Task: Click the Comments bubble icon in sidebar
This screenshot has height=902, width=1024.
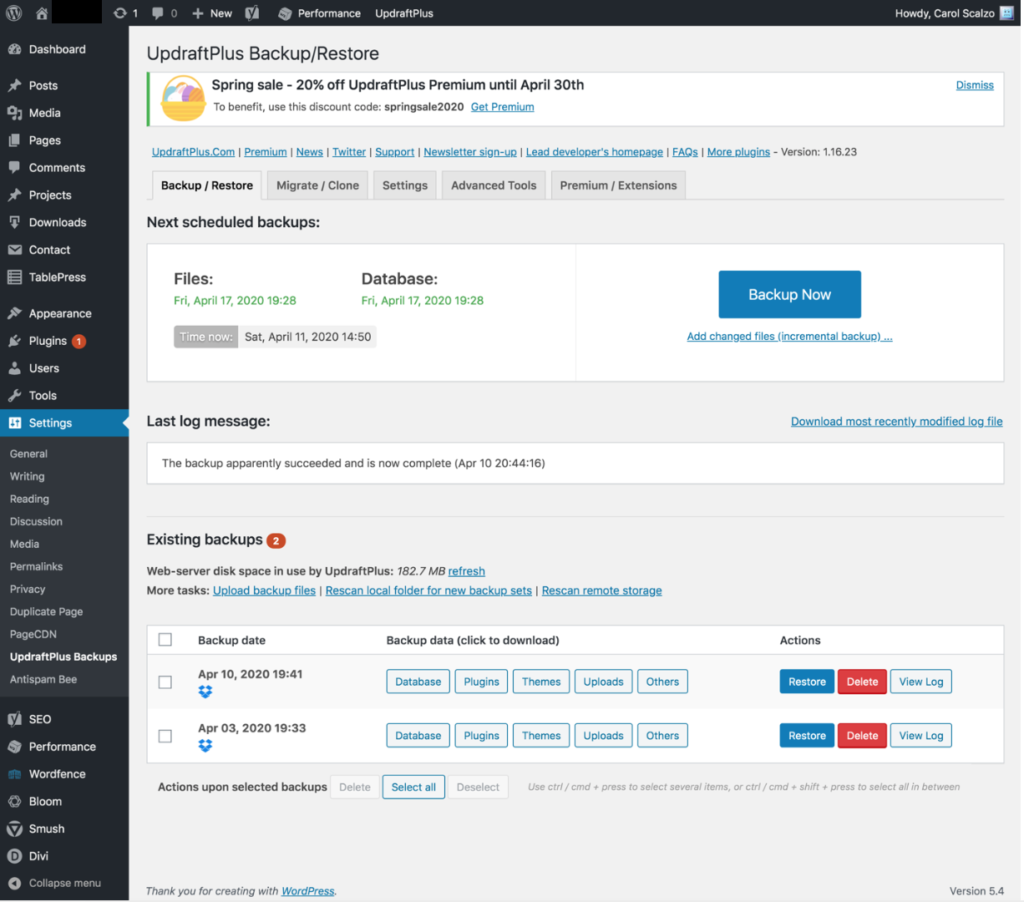Action: click(14, 167)
